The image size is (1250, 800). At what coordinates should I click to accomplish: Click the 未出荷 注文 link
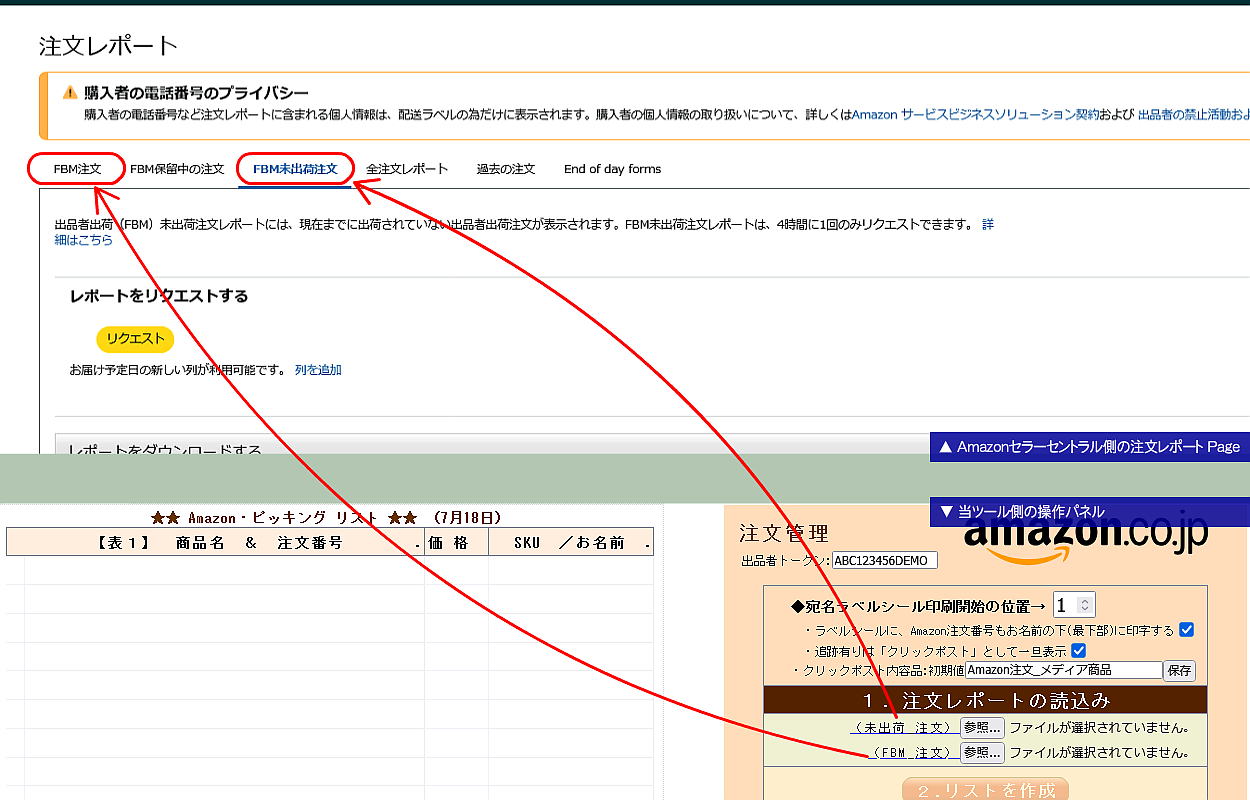coord(903,727)
